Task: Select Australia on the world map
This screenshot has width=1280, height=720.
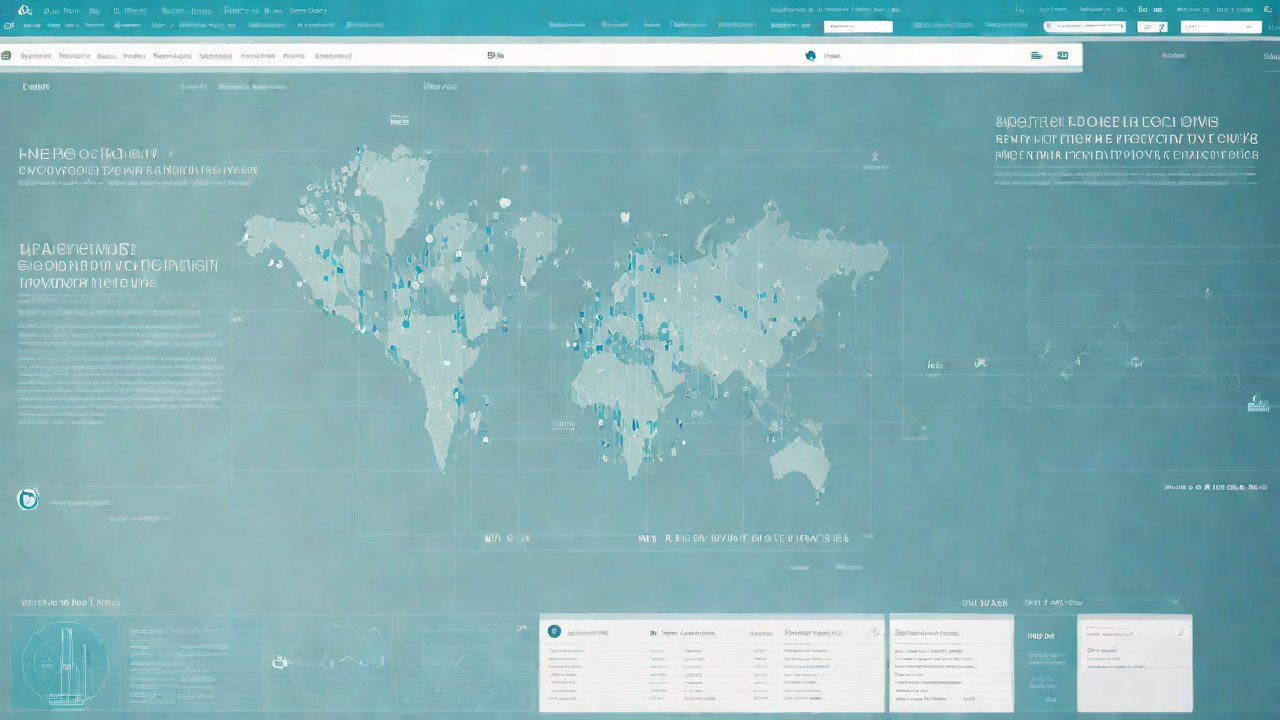Action: (x=802, y=462)
